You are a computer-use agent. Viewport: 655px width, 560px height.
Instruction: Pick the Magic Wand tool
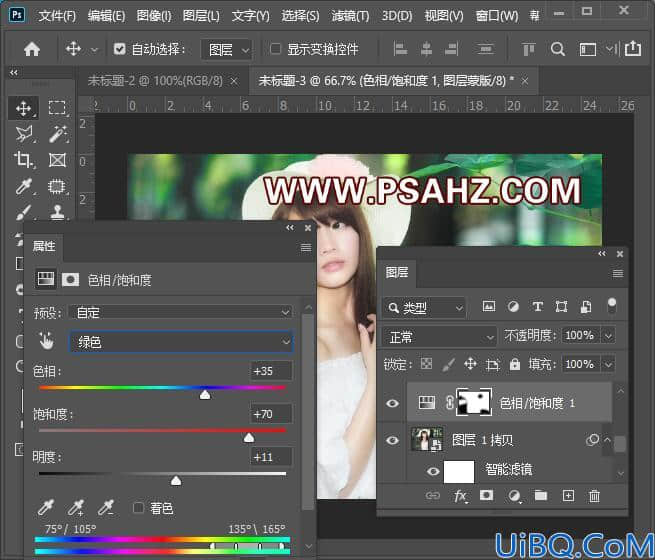(x=58, y=134)
